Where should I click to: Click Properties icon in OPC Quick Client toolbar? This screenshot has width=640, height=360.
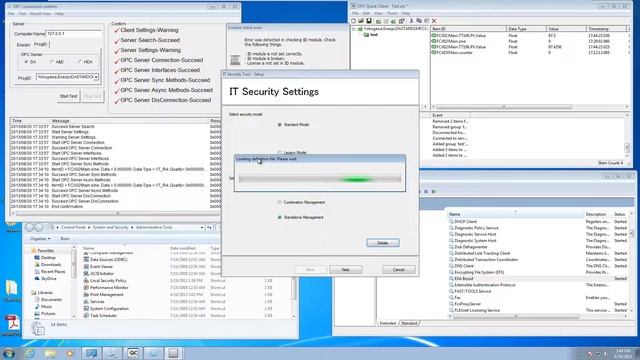pyautogui.click(x=402, y=21)
